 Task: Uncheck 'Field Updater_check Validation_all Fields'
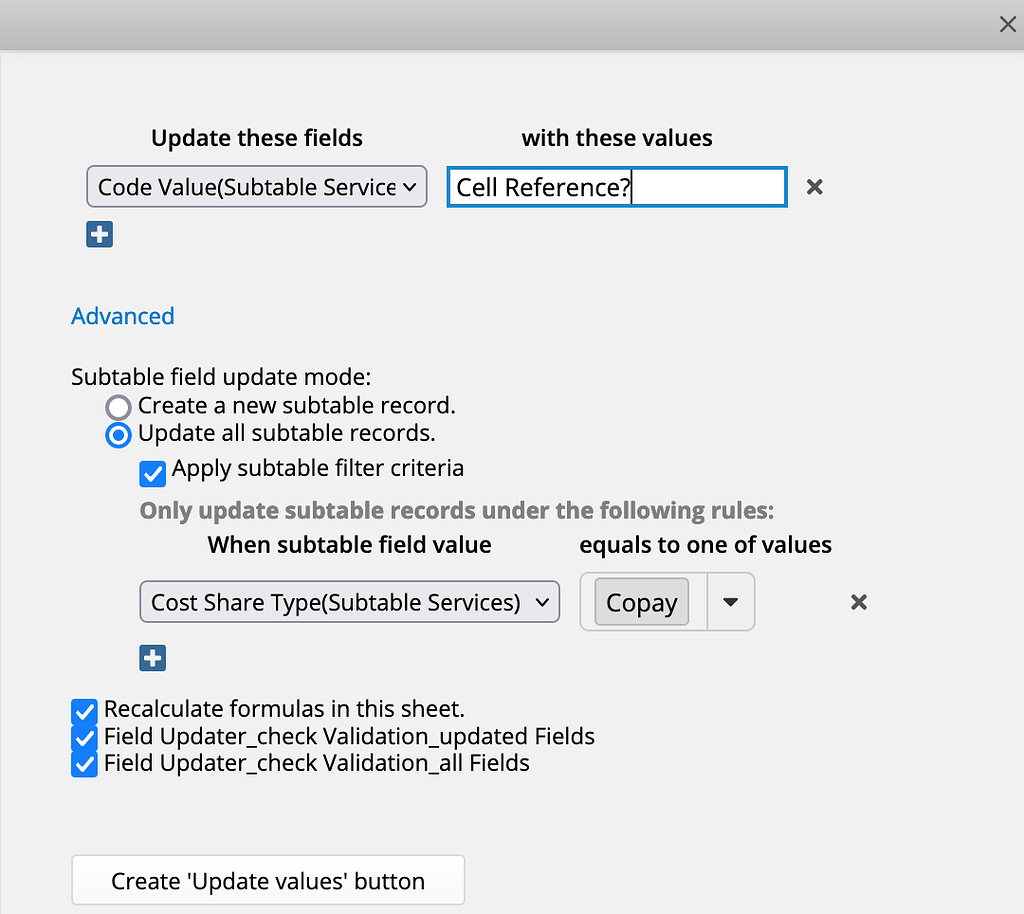(x=84, y=764)
